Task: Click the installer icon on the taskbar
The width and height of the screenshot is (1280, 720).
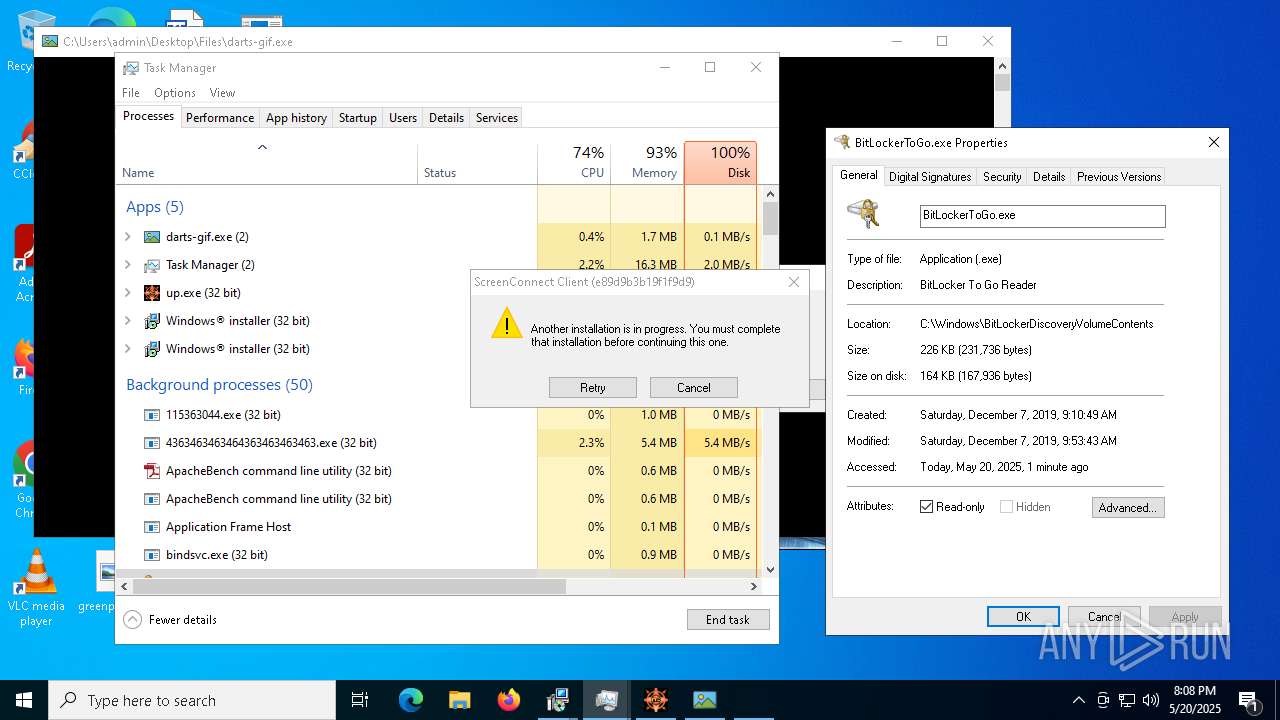Action: [x=557, y=700]
